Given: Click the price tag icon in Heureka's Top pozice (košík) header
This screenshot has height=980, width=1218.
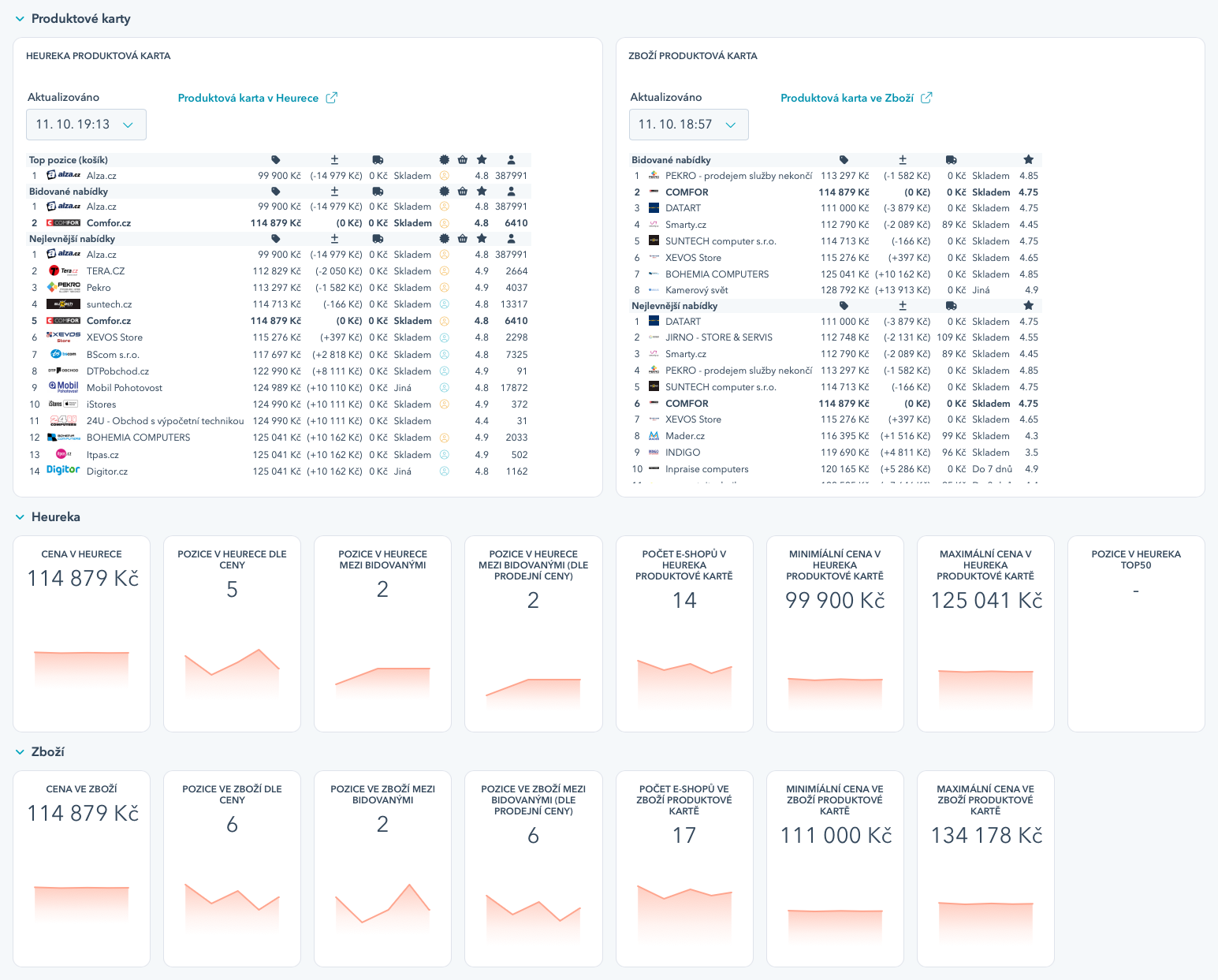Looking at the screenshot, I should tap(276, 160).
